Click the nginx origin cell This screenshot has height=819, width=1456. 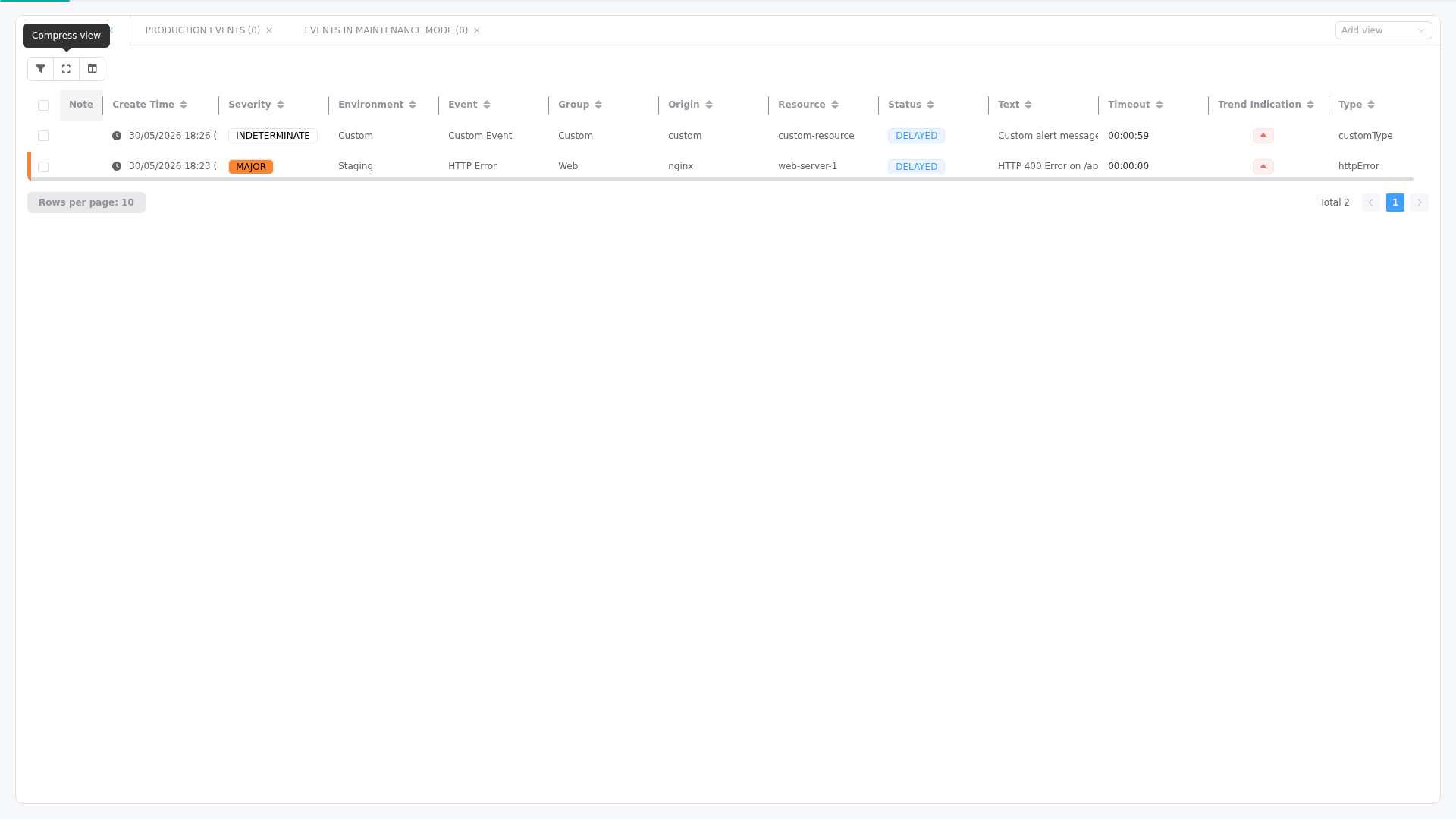point(680,166)
